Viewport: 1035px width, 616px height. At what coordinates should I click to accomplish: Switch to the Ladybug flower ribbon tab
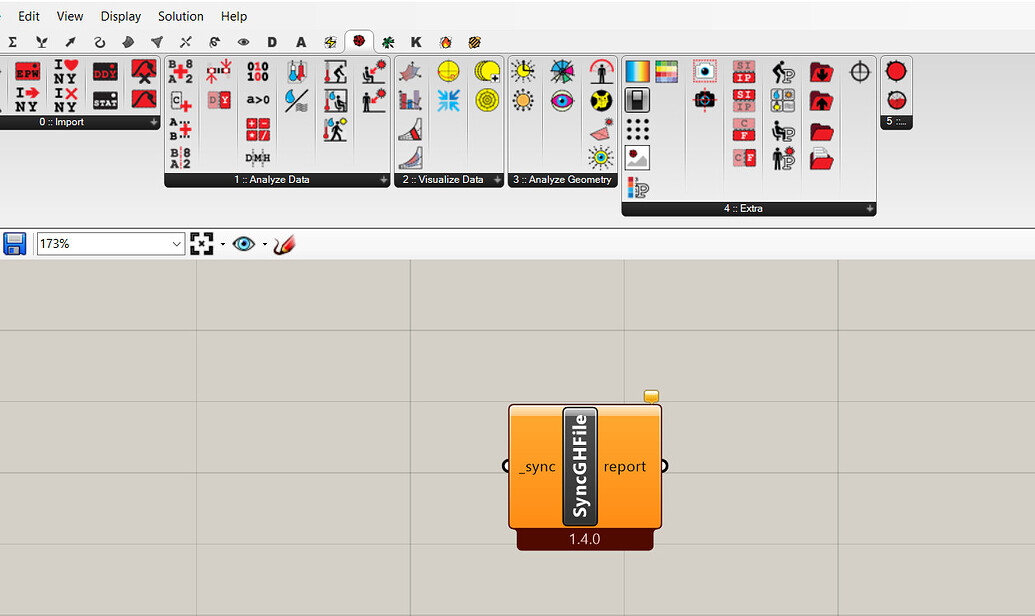tap(360, 41)
